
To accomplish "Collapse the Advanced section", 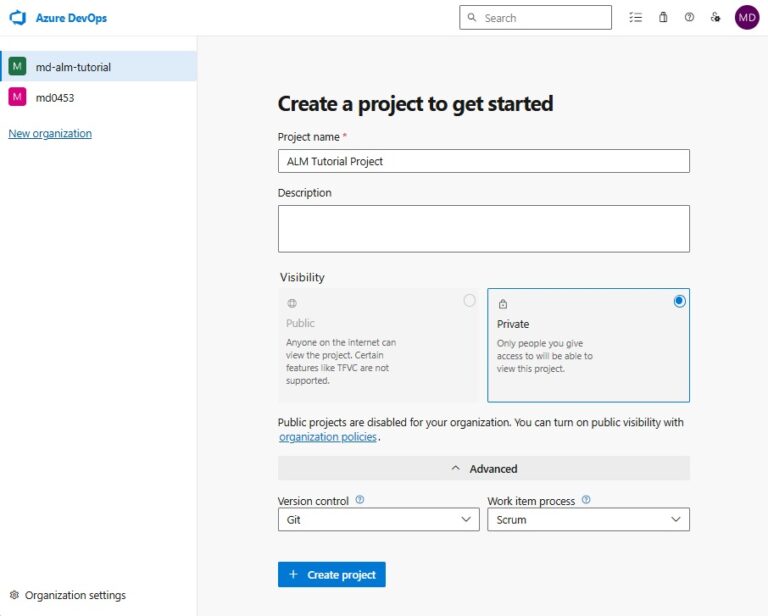I will point(483,469).
